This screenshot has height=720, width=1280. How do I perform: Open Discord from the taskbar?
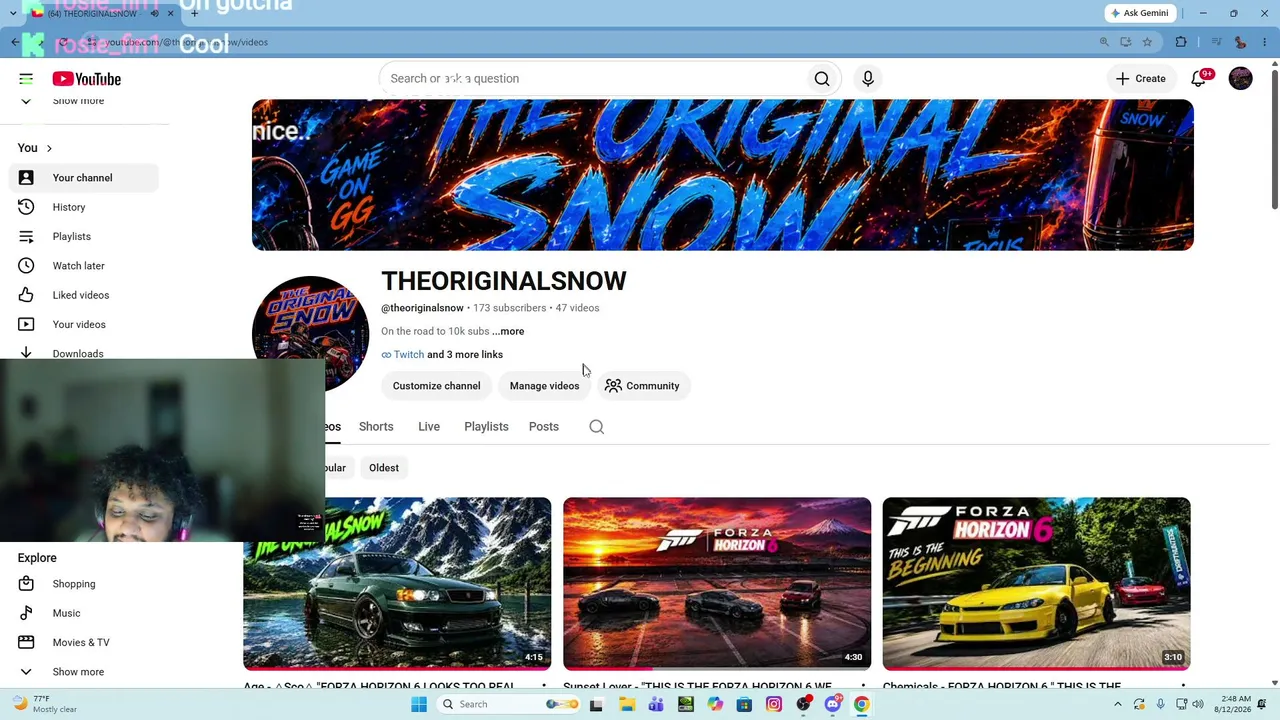(832, 704)
